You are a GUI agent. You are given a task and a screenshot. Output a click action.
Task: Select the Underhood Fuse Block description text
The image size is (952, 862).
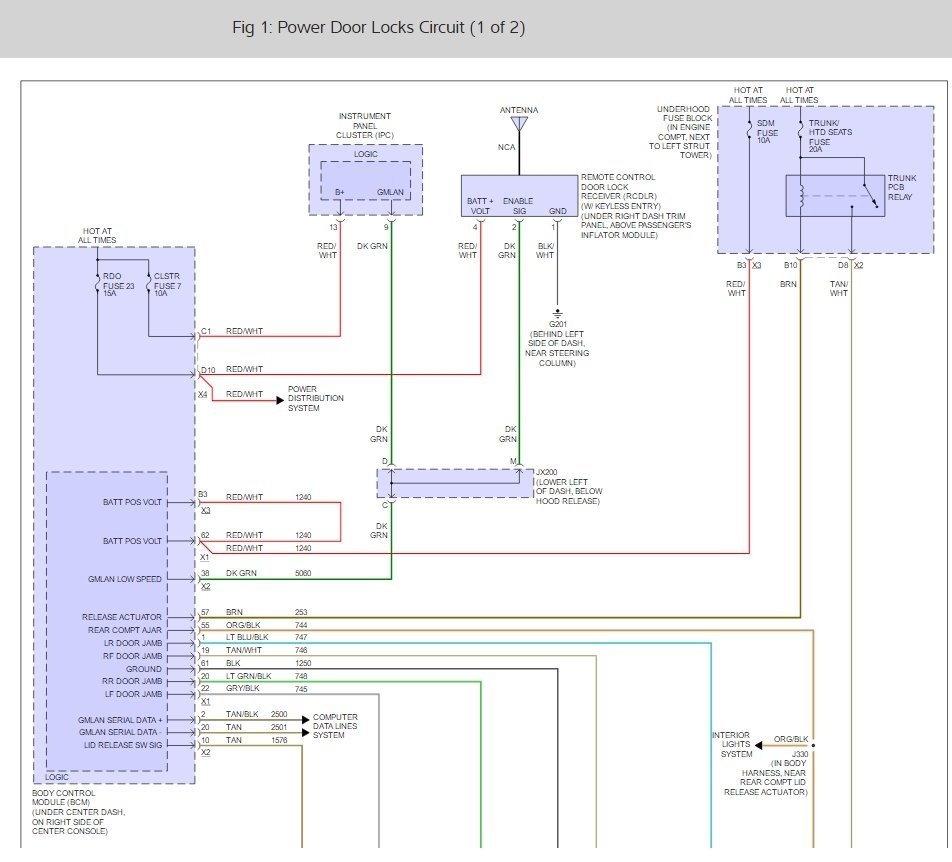[x=685, y=132]
